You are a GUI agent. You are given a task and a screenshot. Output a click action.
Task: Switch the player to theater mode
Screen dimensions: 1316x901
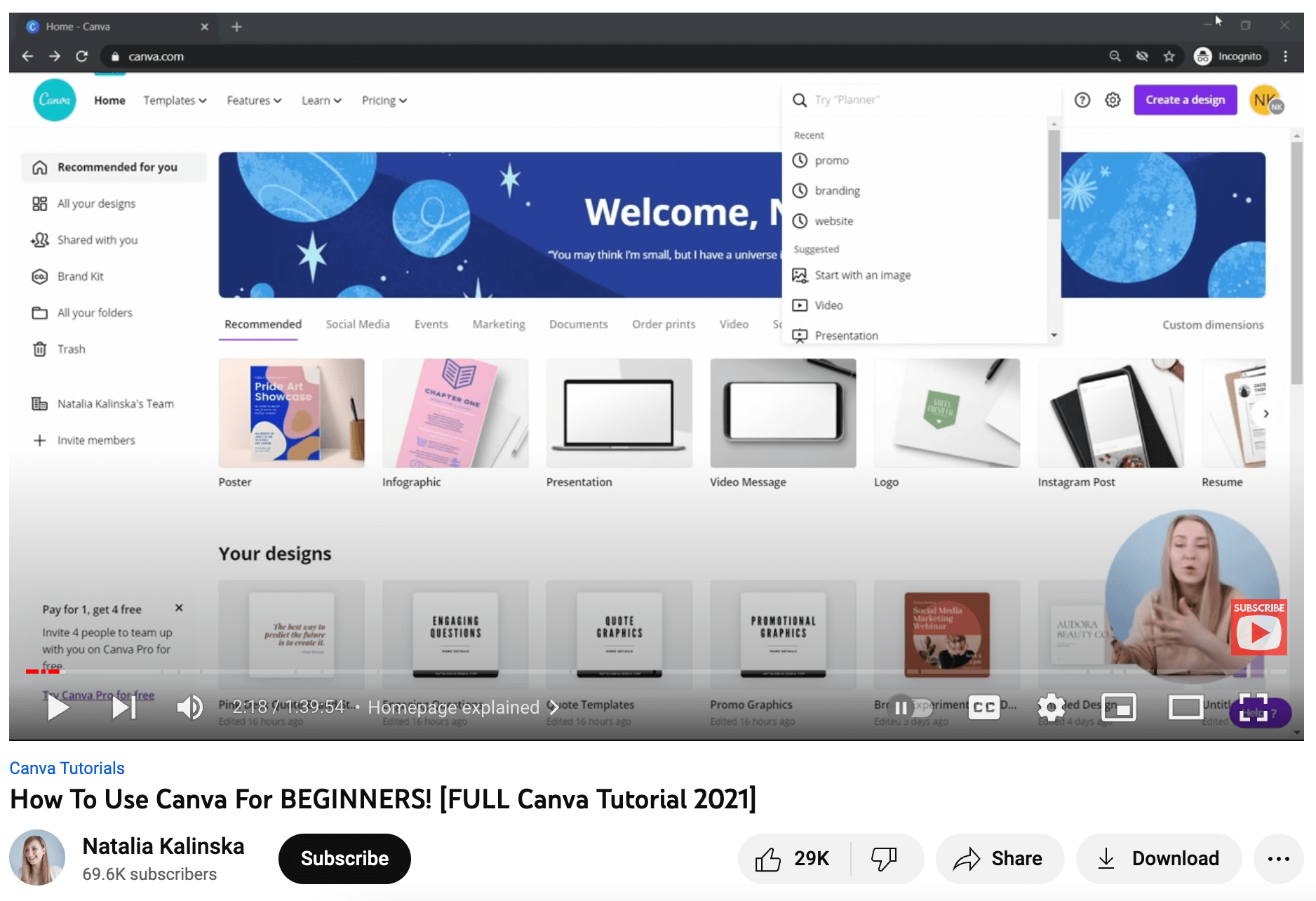tap(1186, 707)
